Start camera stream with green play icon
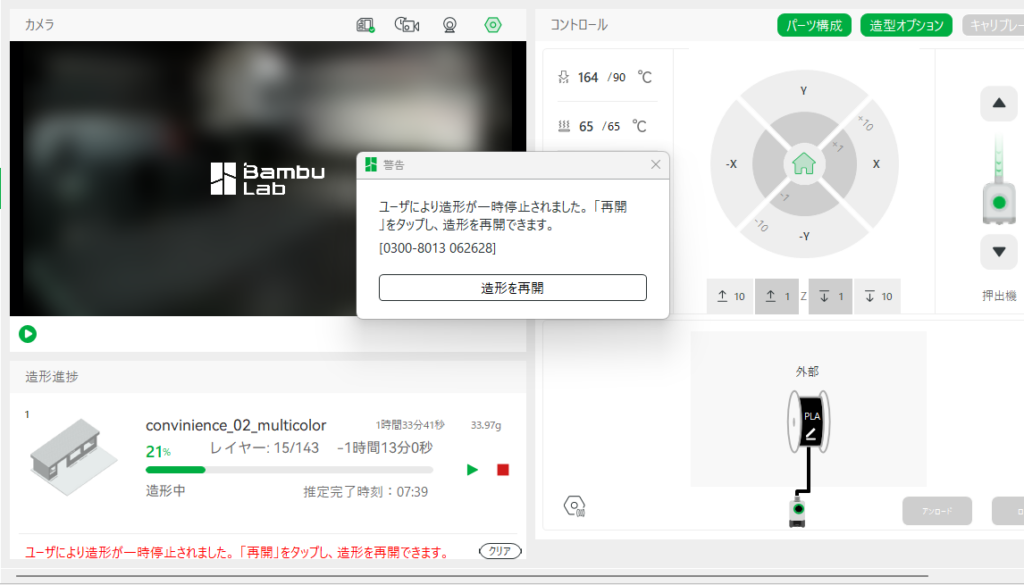Image resolution: width=1024 pixels, height=585 pixels. pos(28,334)
